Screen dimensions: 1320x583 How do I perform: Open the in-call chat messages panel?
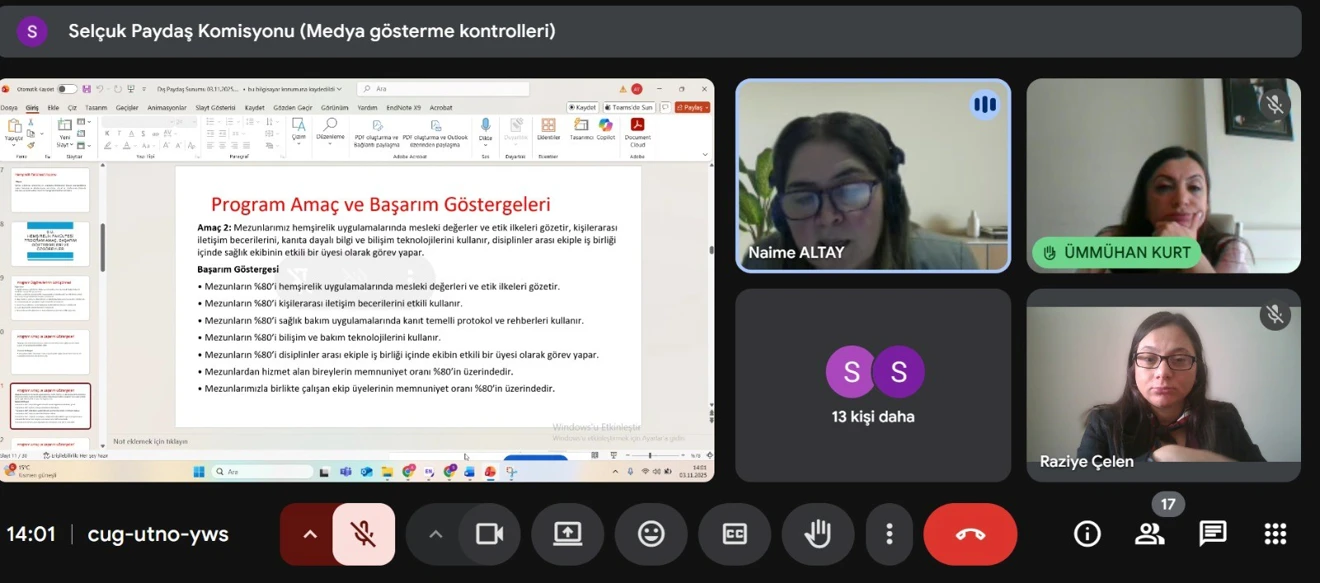1213,534
